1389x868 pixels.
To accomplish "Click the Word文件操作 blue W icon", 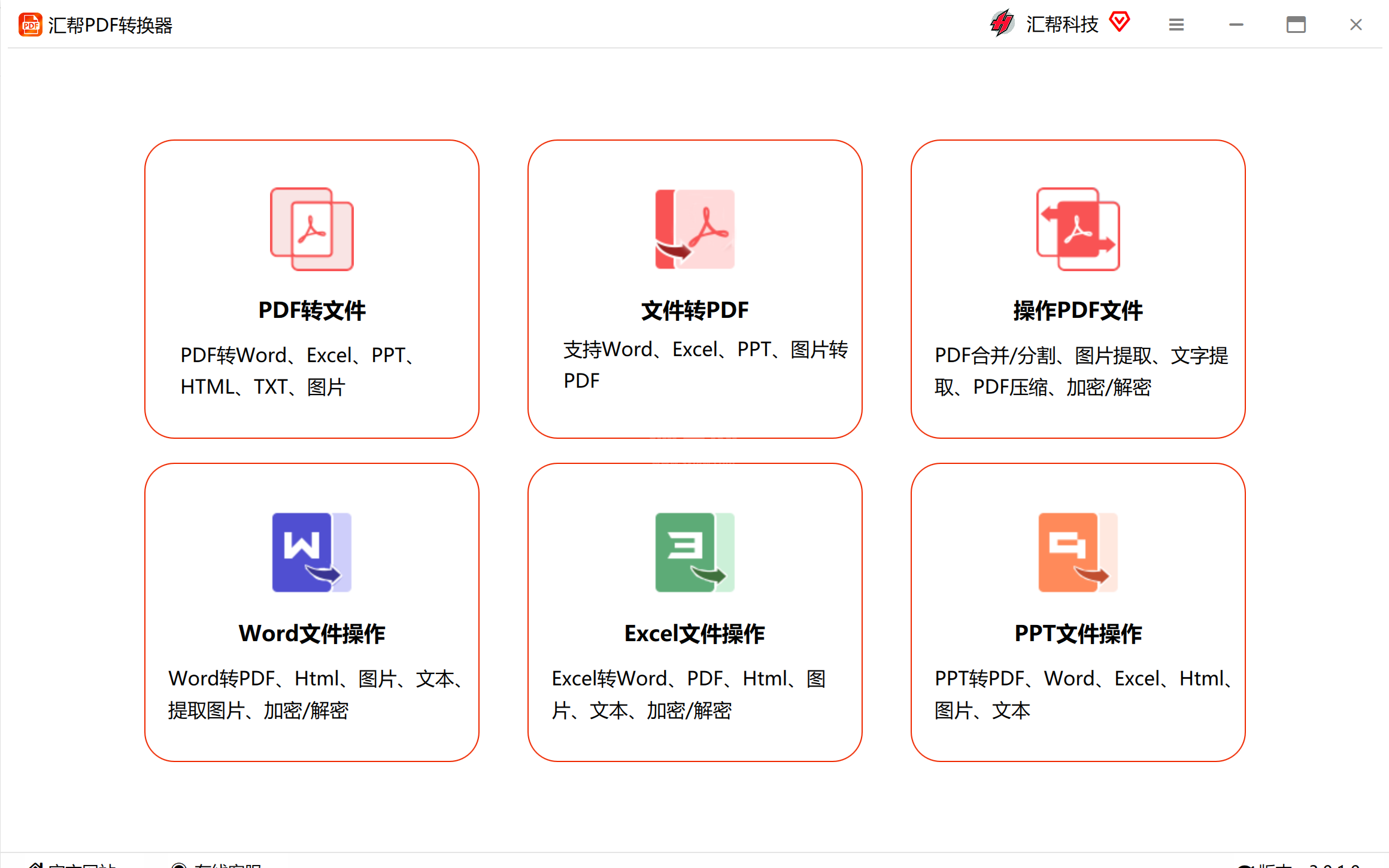I will [312, 553].
